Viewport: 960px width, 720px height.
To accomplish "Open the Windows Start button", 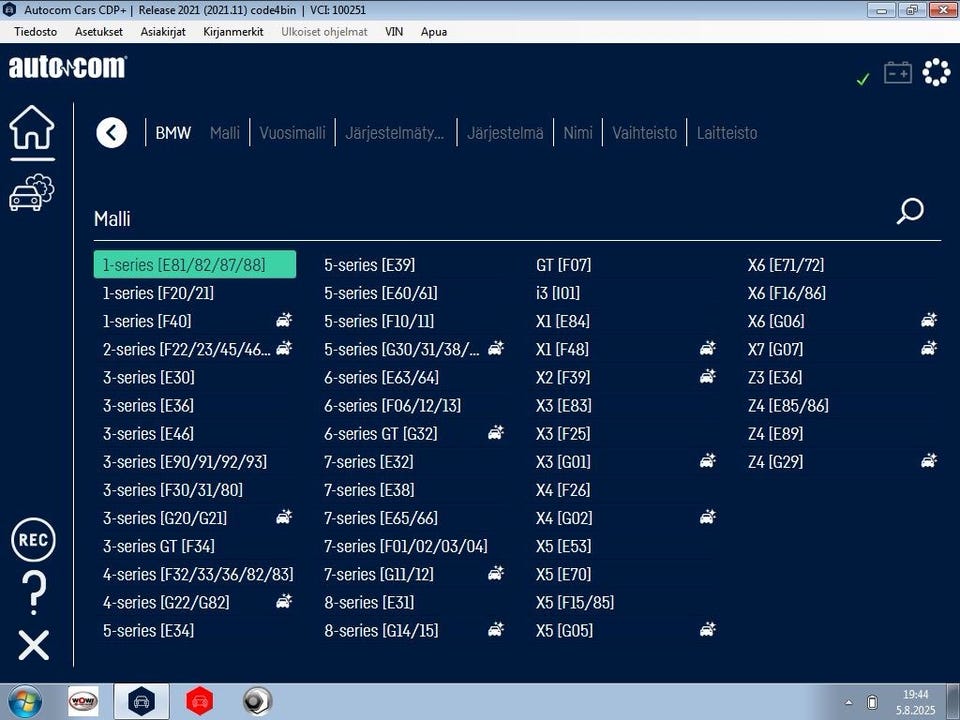I will (x=25, y=701).
